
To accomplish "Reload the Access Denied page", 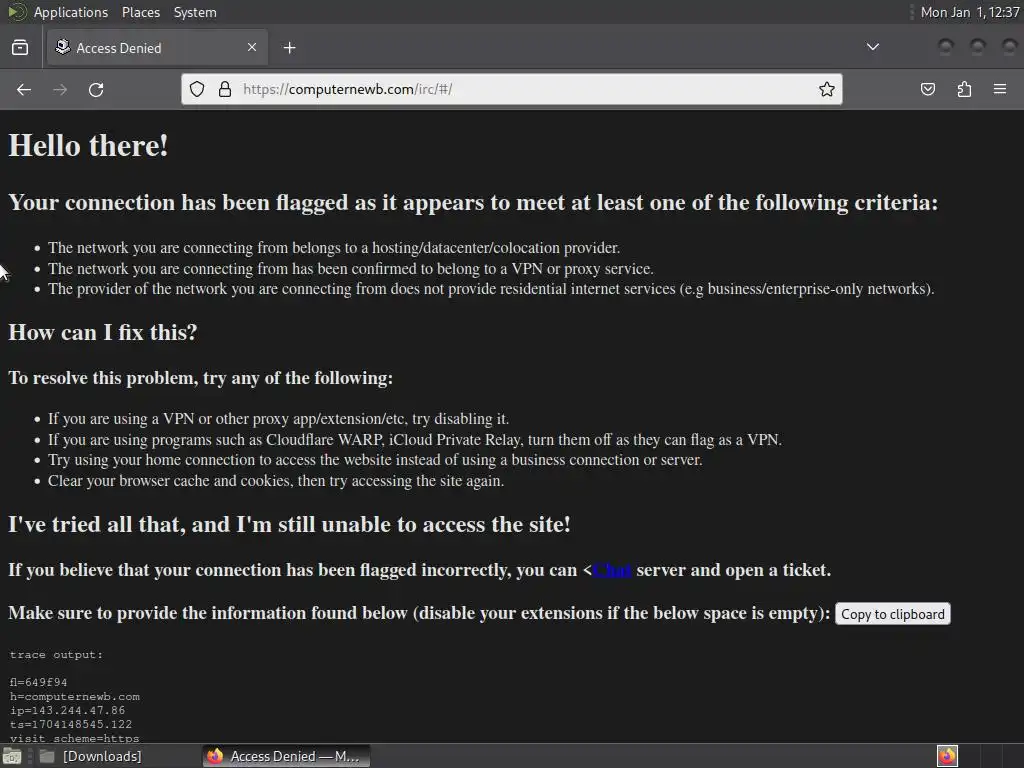I will point(96,89).
